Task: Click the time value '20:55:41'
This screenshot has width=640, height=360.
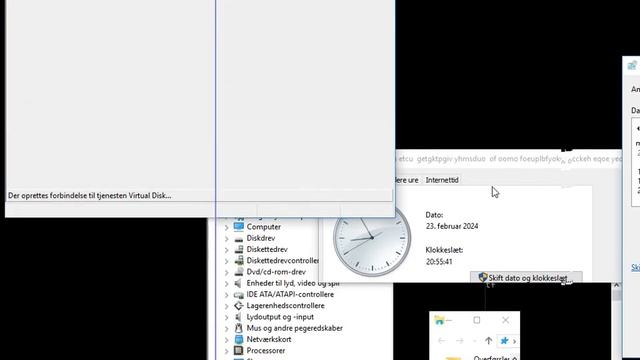Action: pos(439,262)
